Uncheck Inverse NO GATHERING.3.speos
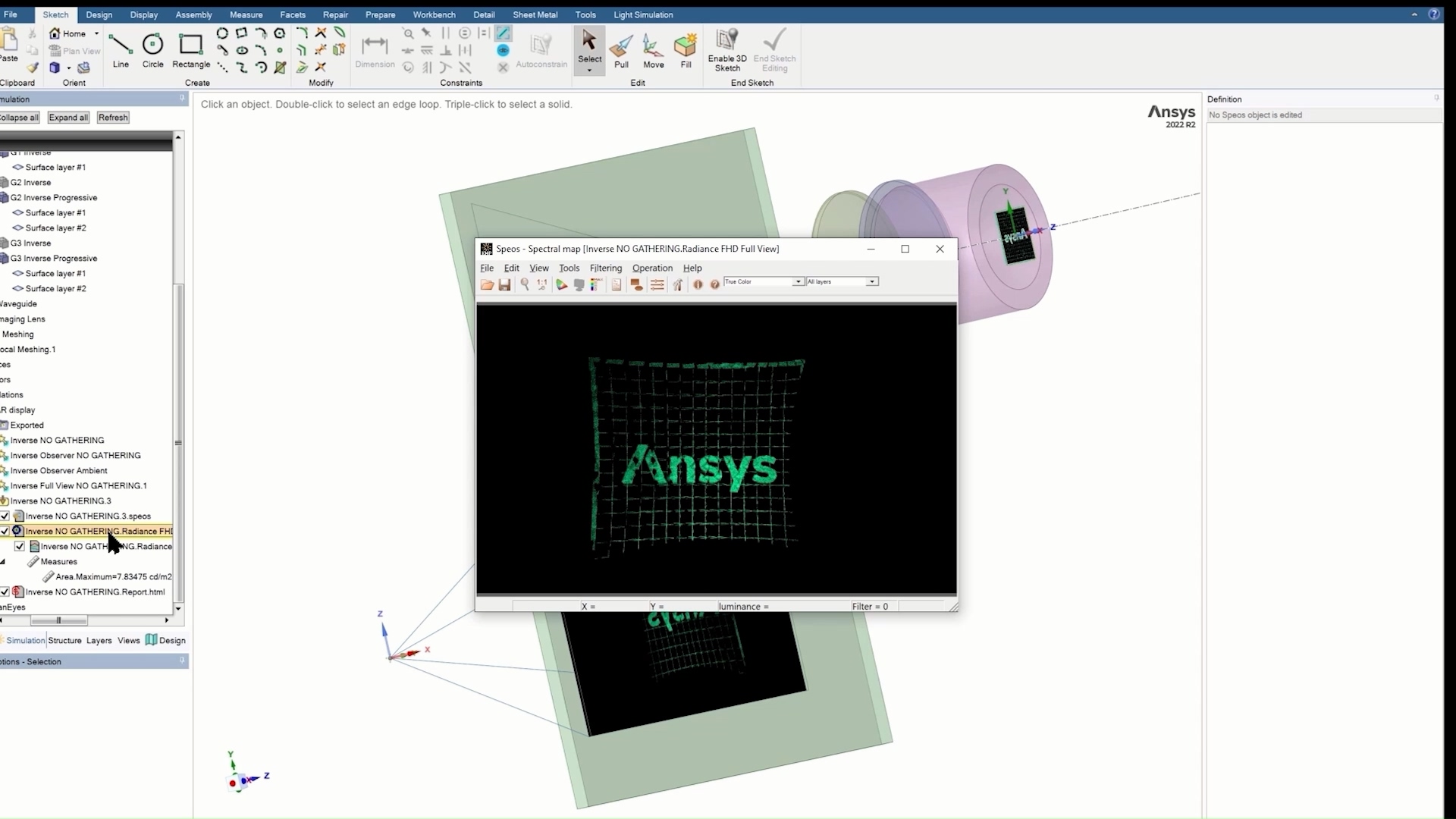This screenshot has width=1456, height=819. [x=6, y=516]
